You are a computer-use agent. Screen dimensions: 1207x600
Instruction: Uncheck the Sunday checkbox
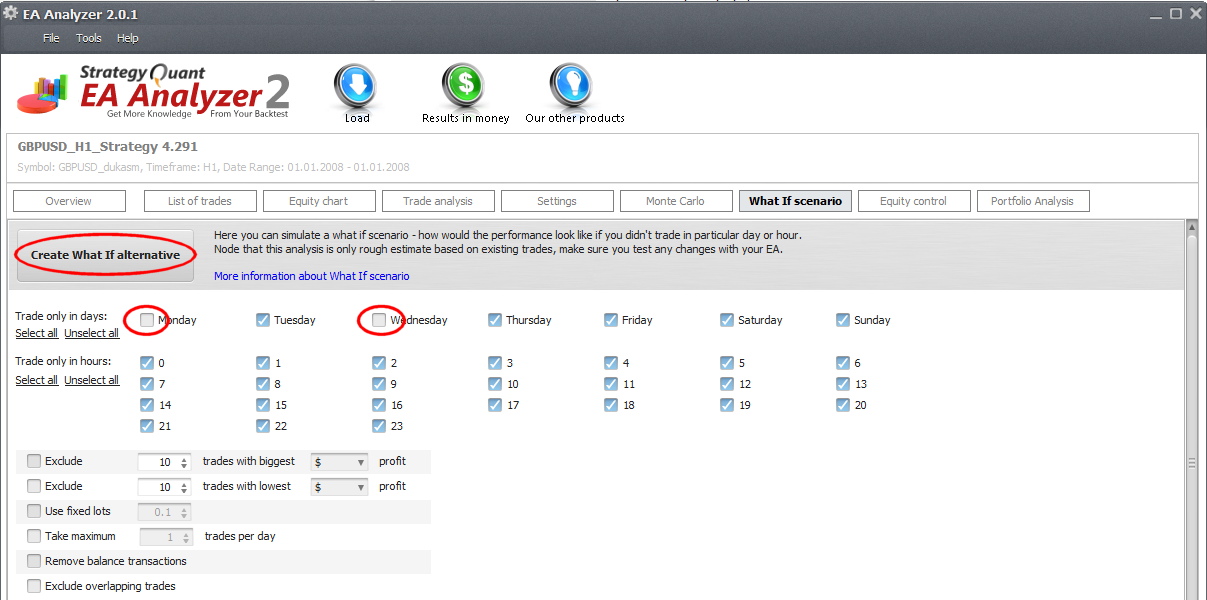pyautogui.click(x=843, y=320)
